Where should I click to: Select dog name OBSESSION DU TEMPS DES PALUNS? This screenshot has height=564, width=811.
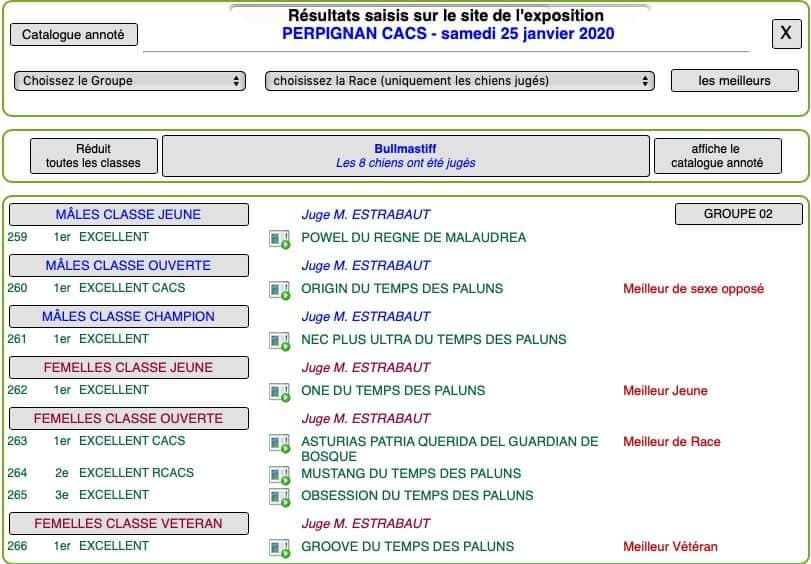point(417,495)
